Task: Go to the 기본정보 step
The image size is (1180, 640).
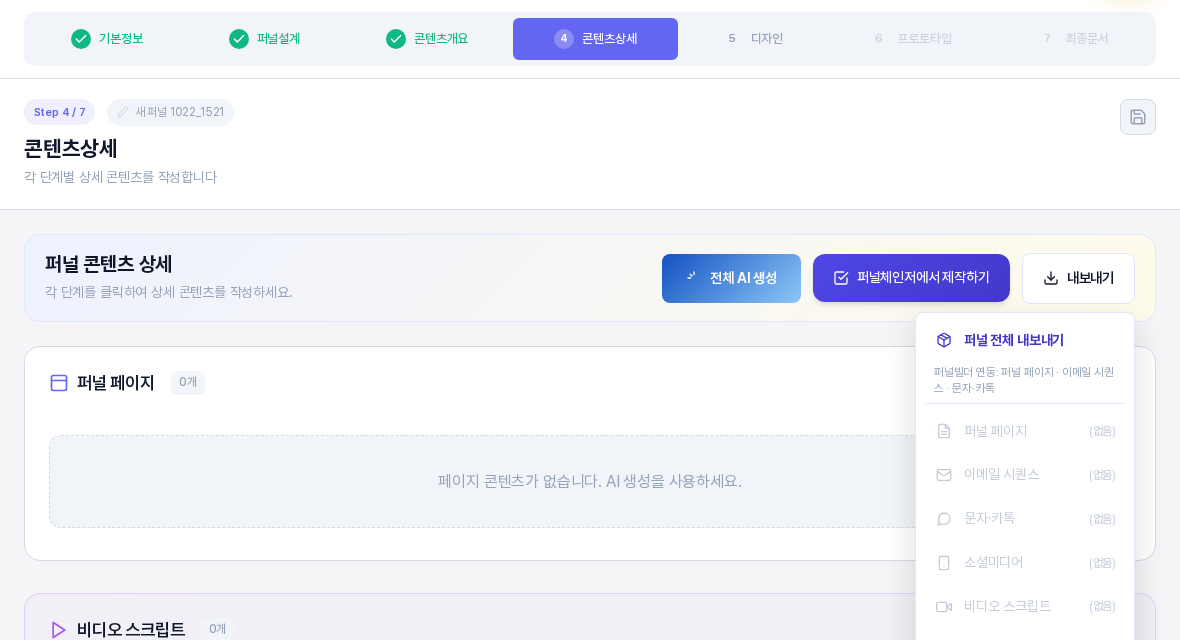Action: tap(107, 38)
